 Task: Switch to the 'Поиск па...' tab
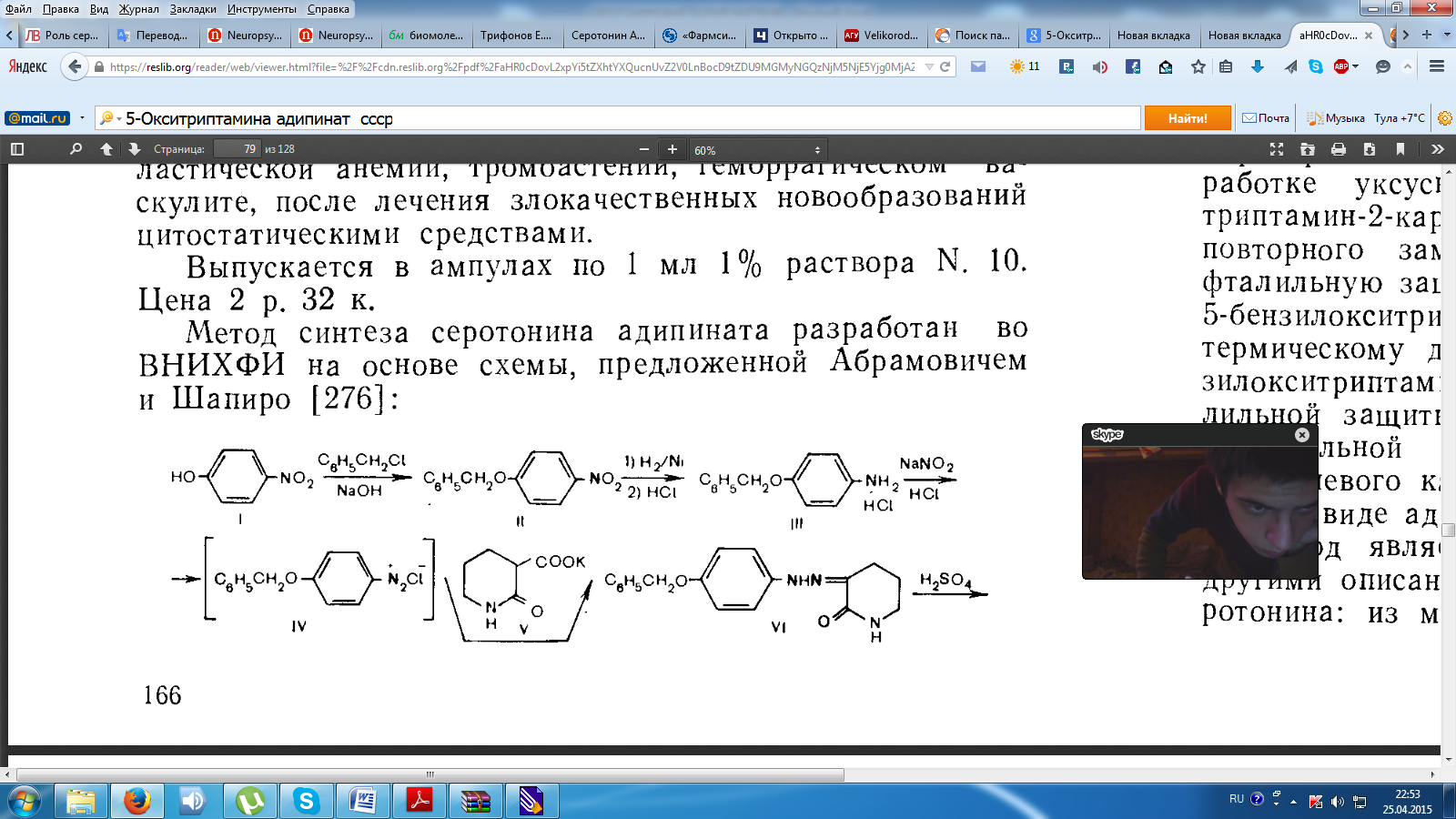(x=973, y=35)
